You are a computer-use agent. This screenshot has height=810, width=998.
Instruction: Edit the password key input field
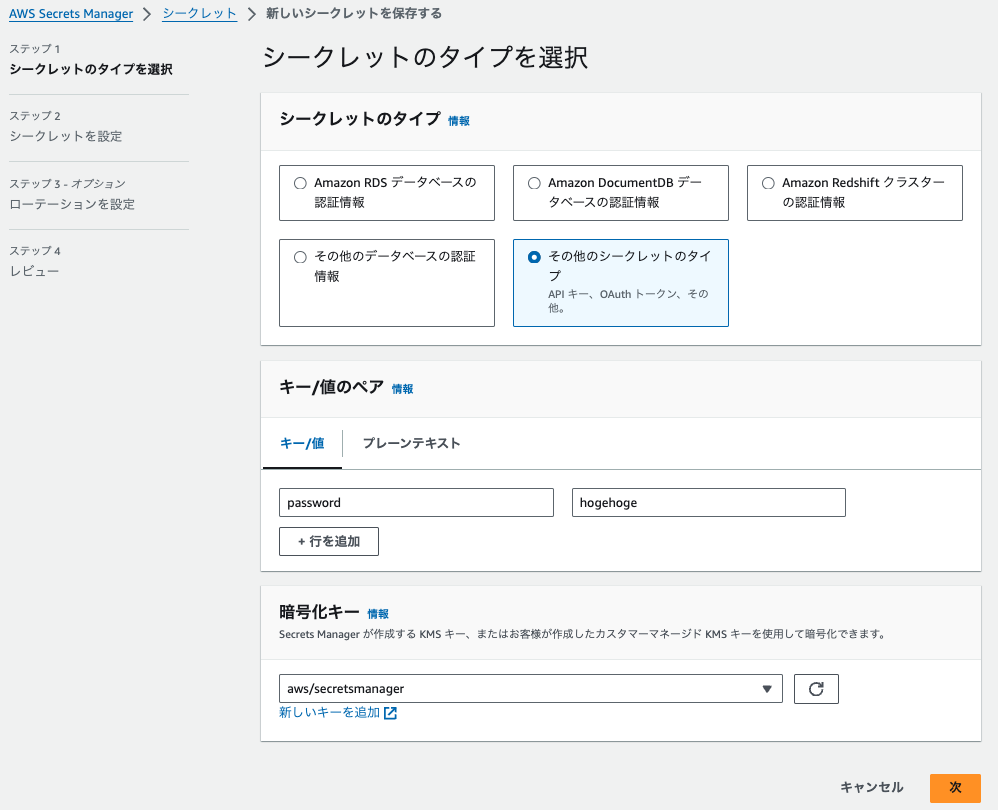coord(416,502)
